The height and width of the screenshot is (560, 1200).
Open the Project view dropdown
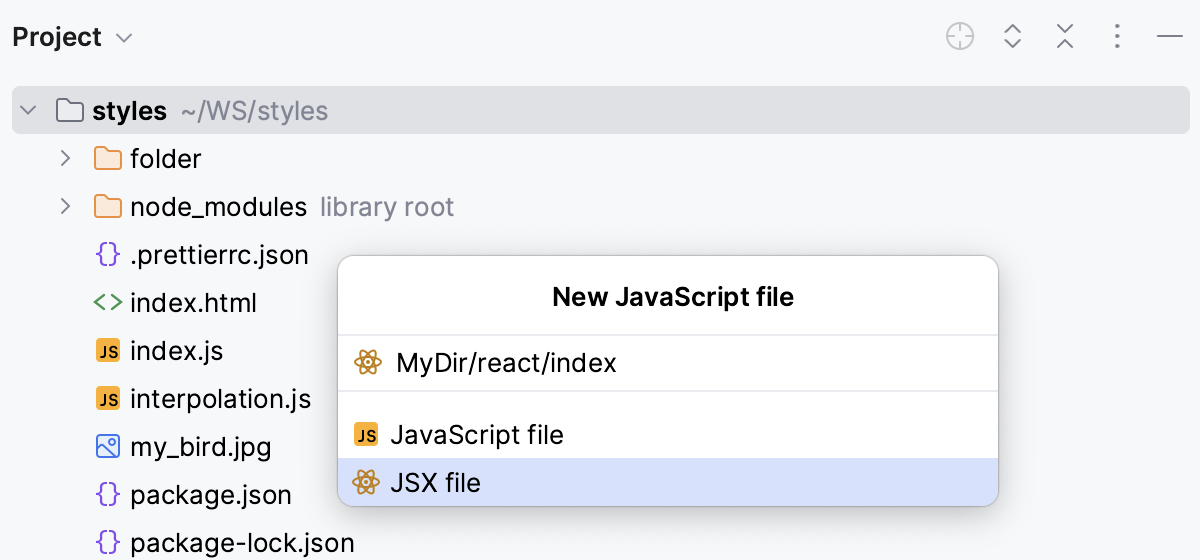[124, 38]
